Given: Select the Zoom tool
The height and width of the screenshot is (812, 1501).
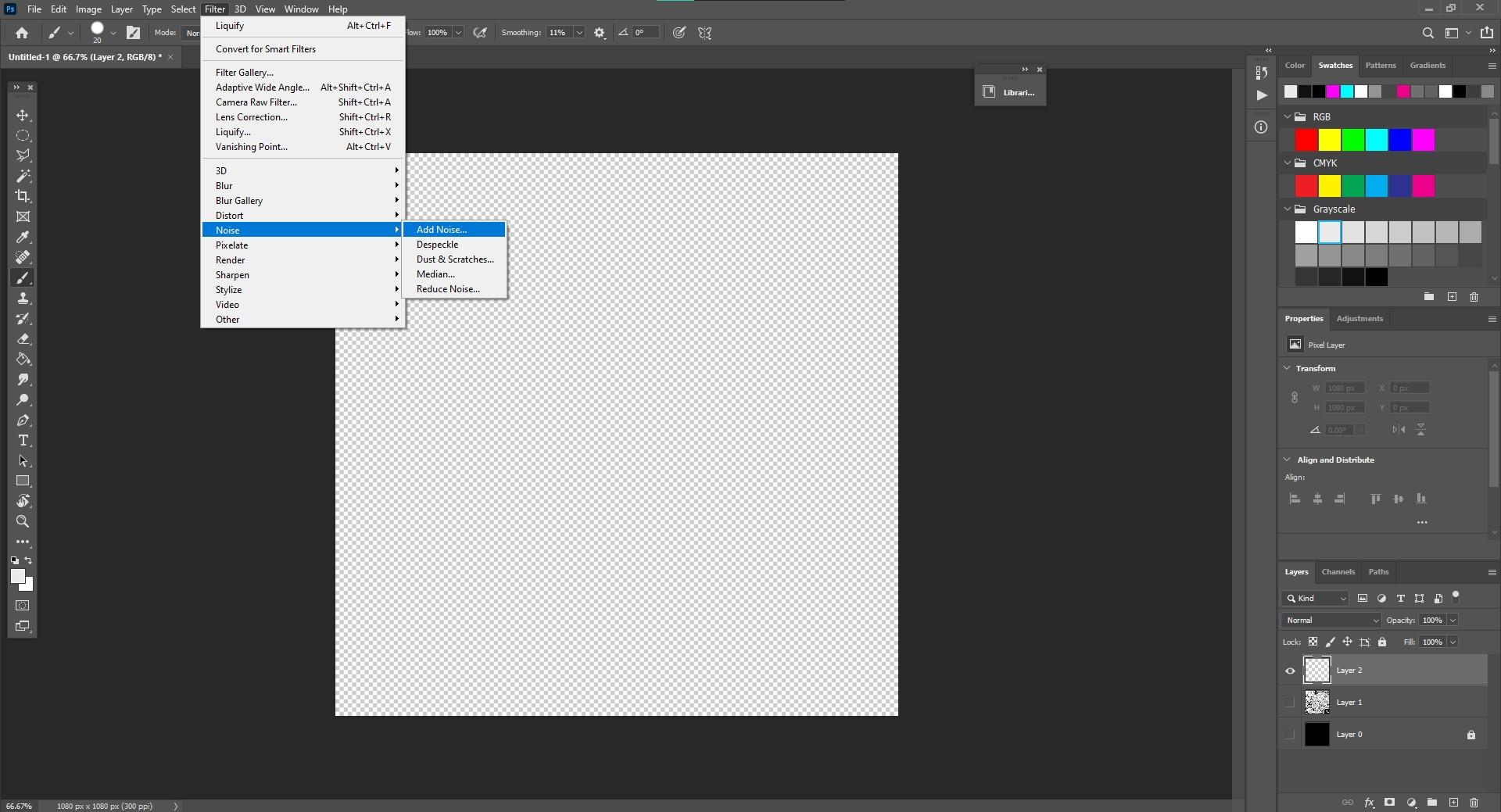Looking at the screenshot, I should pyautogui.click(x=23, y=521).
